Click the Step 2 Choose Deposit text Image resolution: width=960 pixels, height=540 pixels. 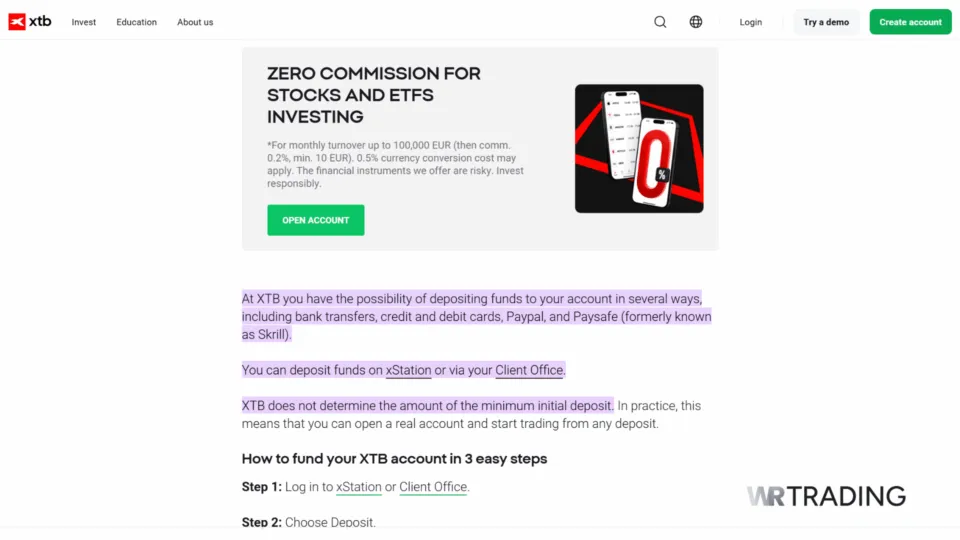[x=308, y=522]
